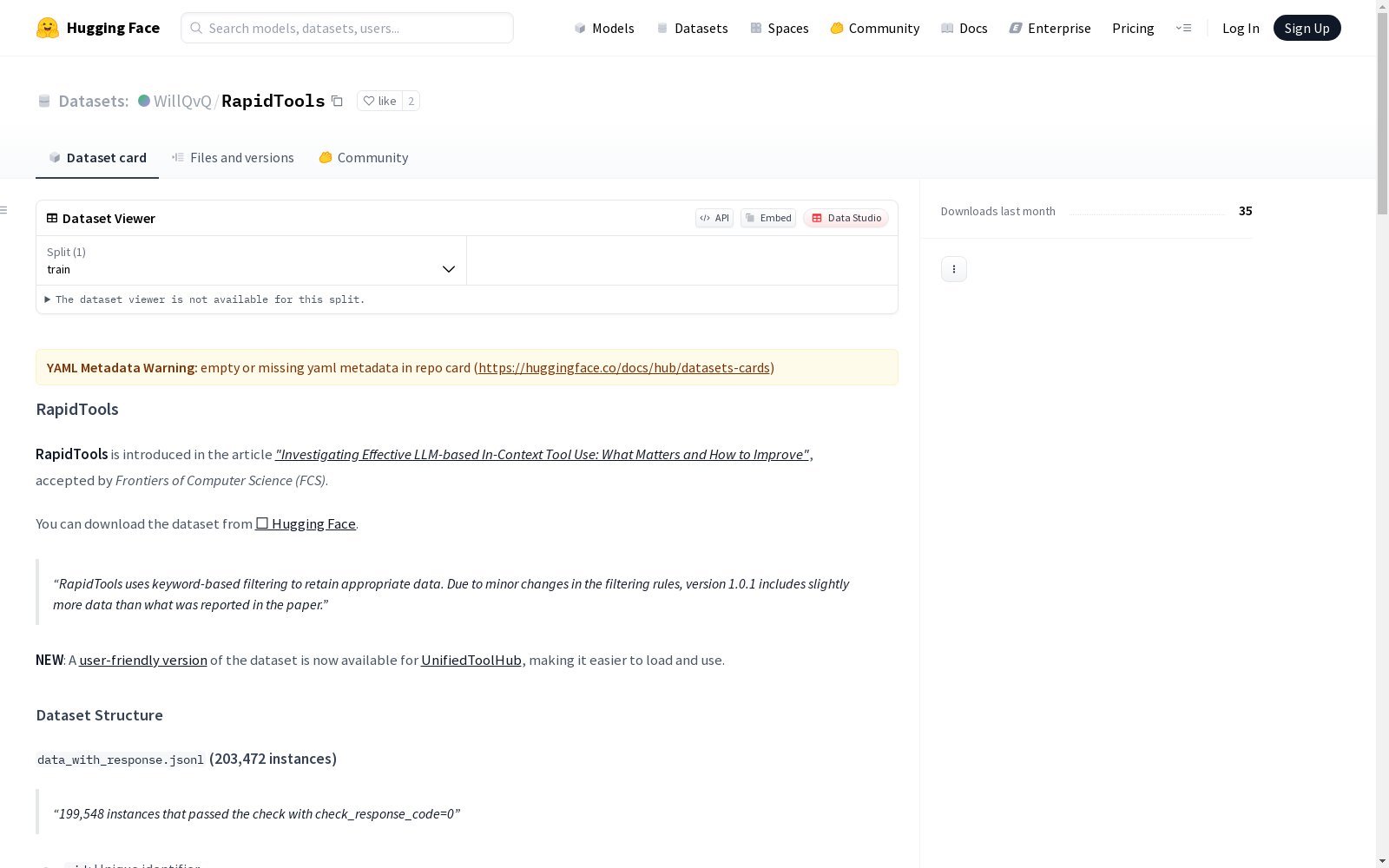The width and height of the screenshot is (1389, 868).
Task: Follow the Hugging Face download link
Action: [x=306, y=523]
